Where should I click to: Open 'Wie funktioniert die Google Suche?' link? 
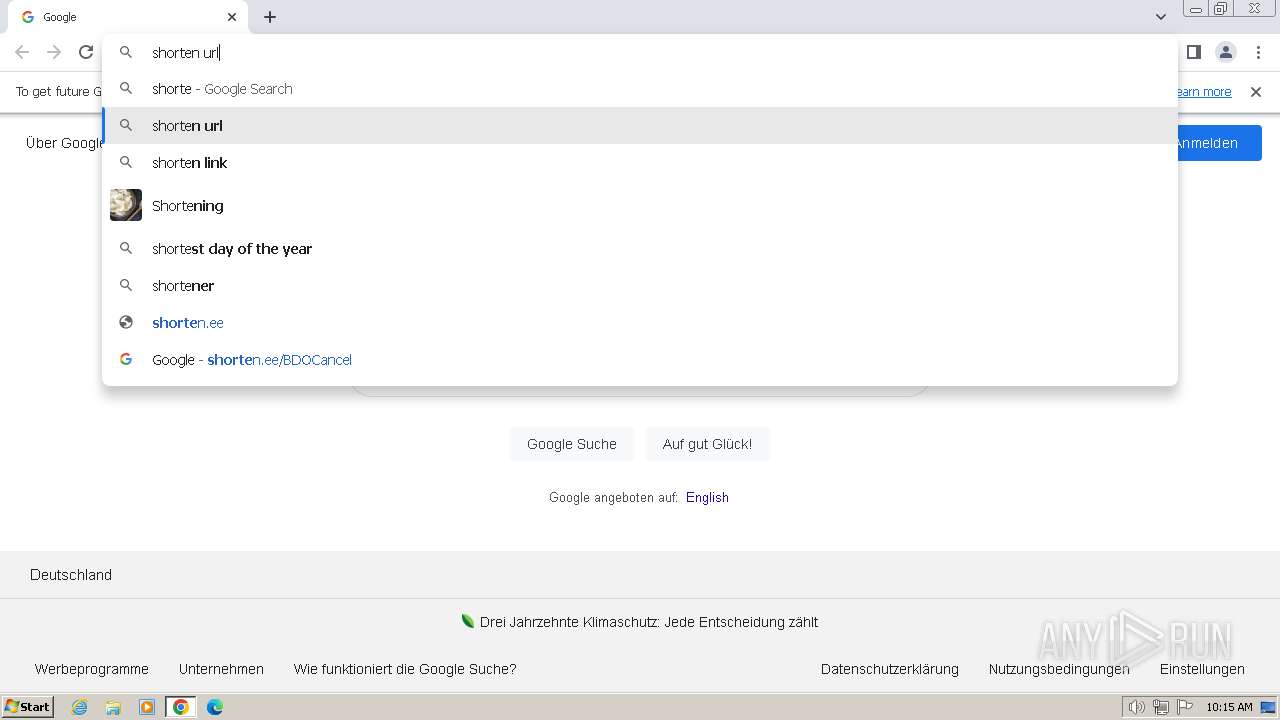[x=405, y=669]
